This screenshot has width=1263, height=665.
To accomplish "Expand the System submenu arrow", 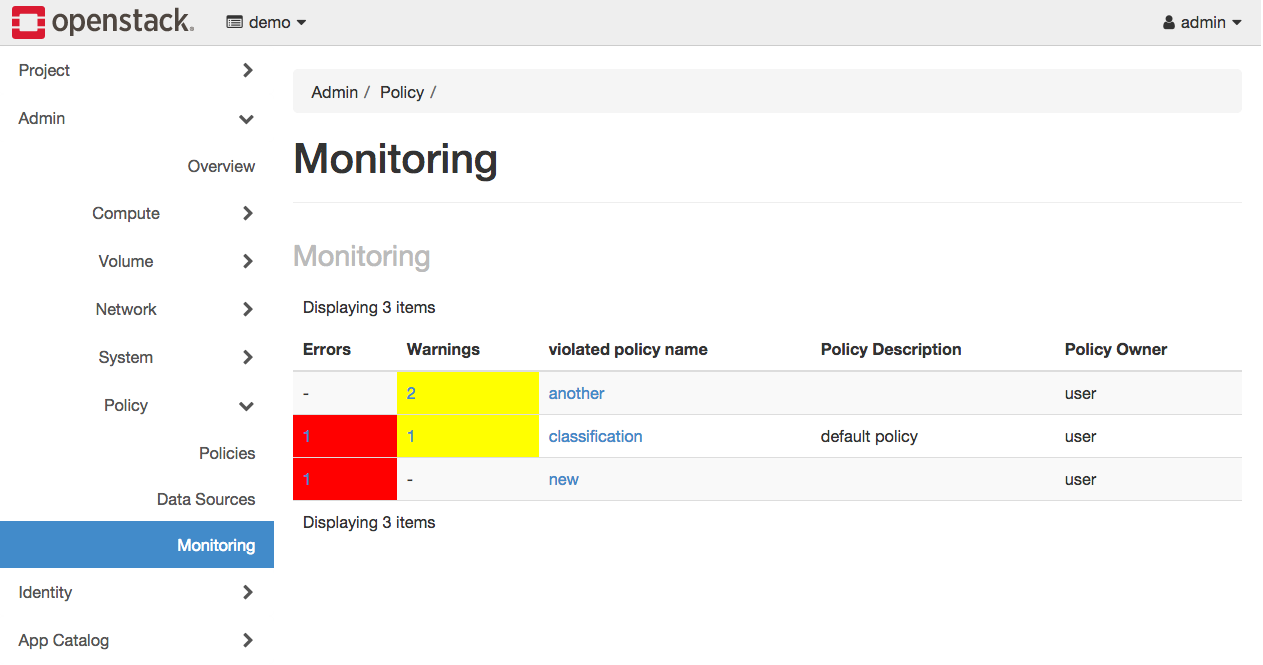I will coord(247,357).
